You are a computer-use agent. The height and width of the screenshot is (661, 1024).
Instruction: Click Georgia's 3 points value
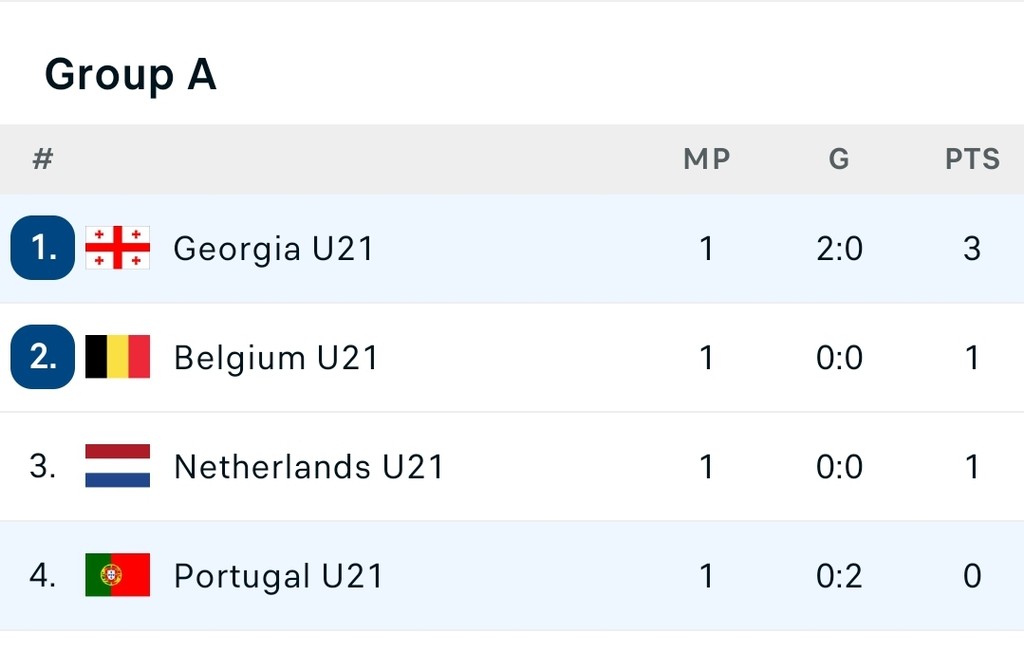(972, 249)
